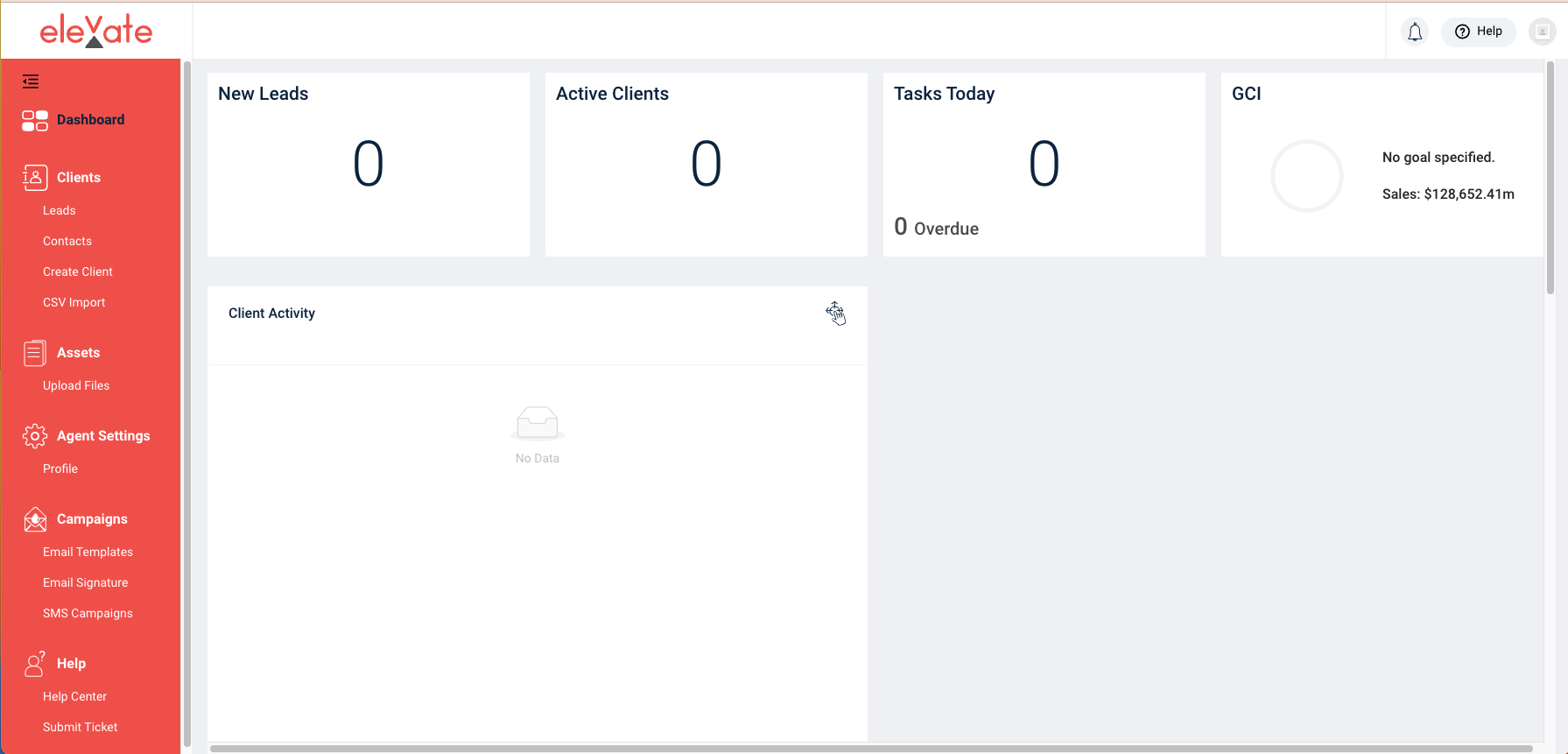The image size is (1568, 754).
Task: Click the GCI goal progress circle
Action: click(x=1307, y=176)
